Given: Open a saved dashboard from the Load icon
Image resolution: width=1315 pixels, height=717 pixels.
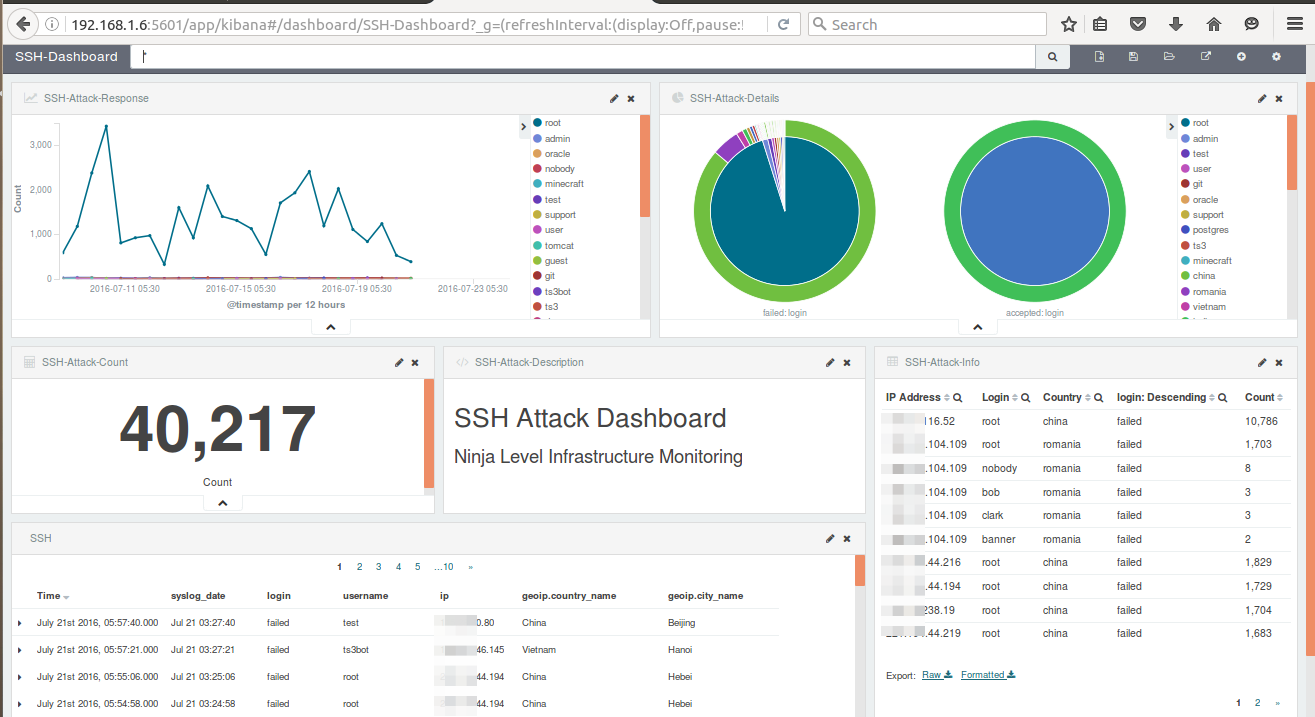Looking at the screenshot, I should pos(1170,56).
